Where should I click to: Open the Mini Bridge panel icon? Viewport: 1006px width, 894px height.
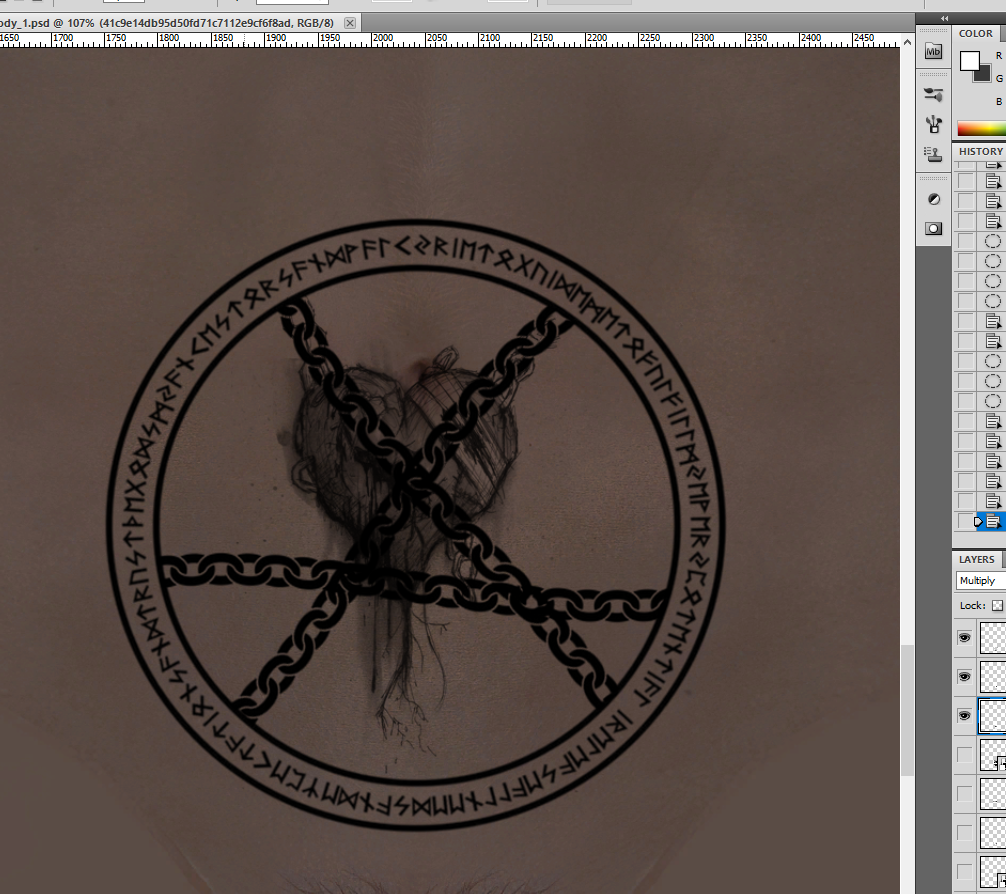pyautogui.click(x=934, y=51)
